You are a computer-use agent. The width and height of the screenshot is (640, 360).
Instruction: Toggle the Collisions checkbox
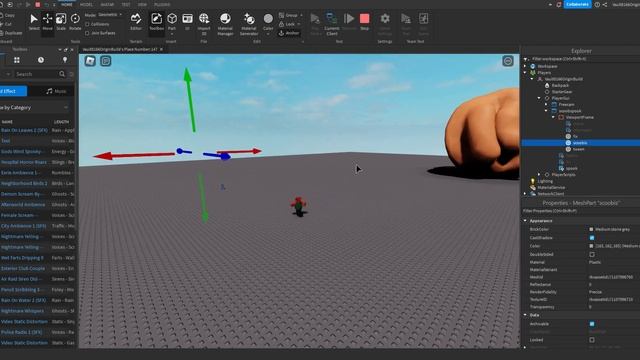pos(87,24)
